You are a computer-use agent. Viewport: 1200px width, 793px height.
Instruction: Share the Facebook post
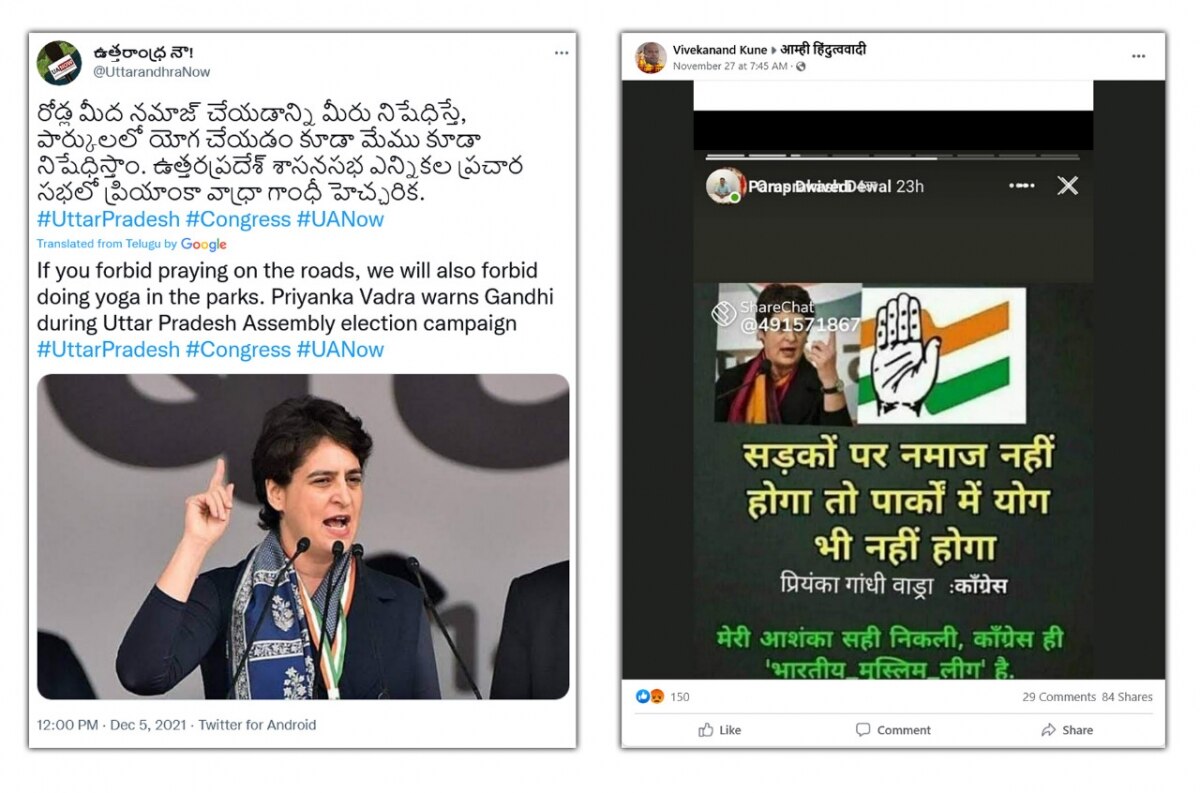[1067, 730]
